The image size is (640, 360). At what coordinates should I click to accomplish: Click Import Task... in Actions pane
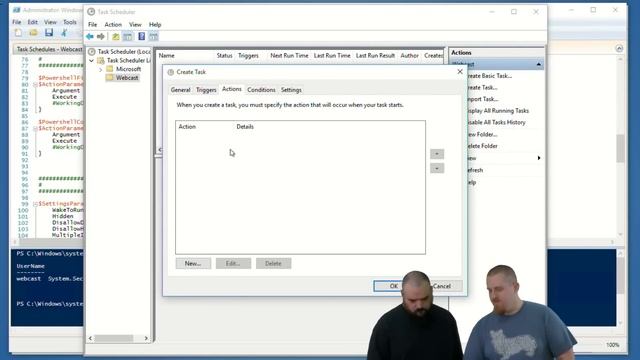click(x=482, y=99)
